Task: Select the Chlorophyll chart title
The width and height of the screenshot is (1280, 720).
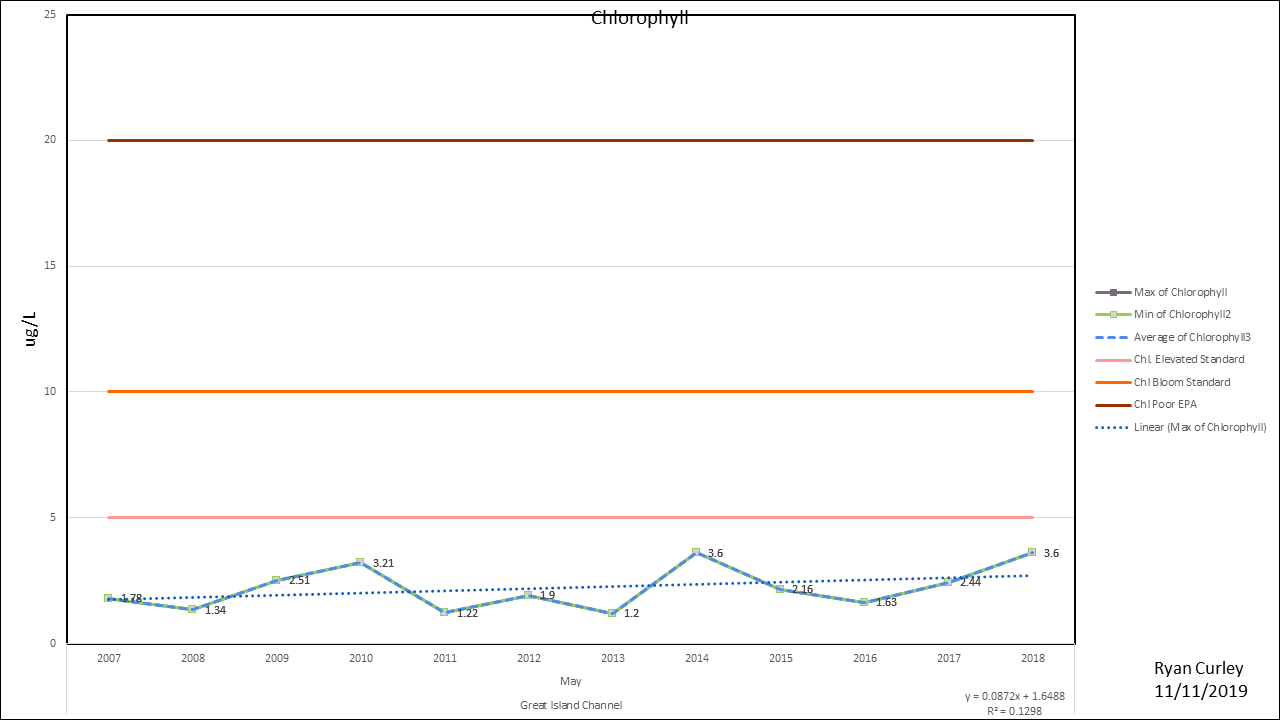Action: point(640,18)
